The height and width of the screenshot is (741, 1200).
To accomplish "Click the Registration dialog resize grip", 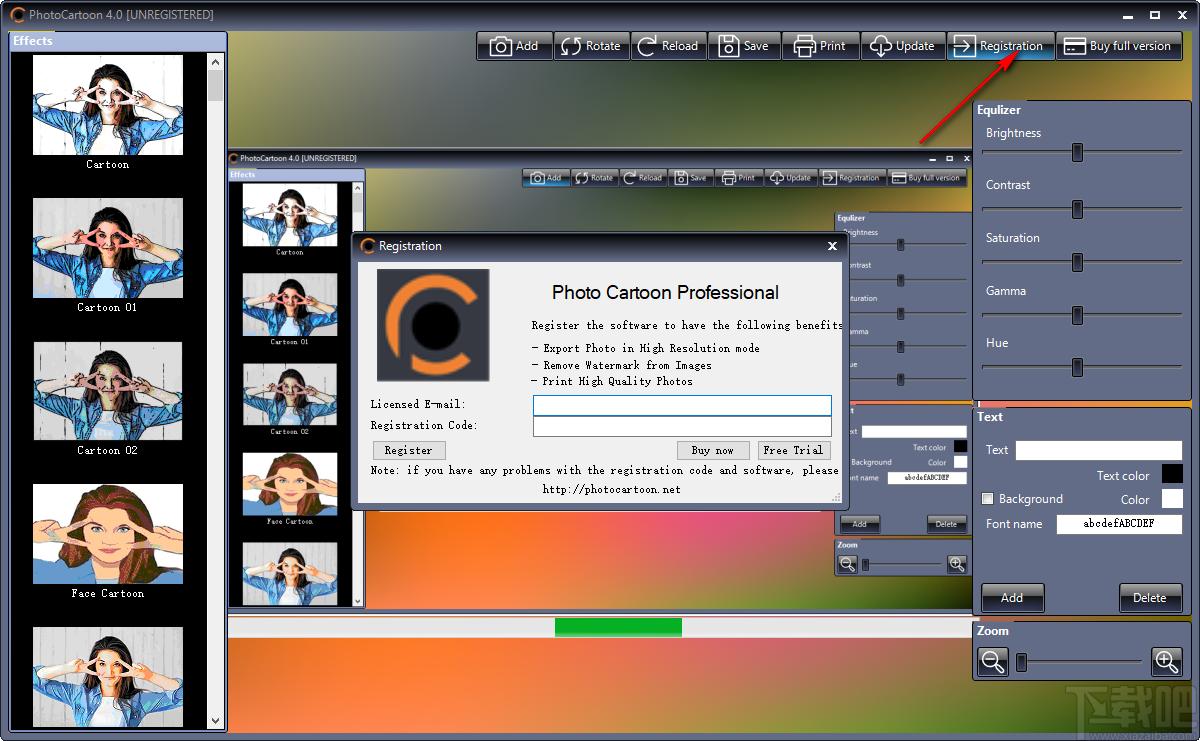I will point(836,497).
